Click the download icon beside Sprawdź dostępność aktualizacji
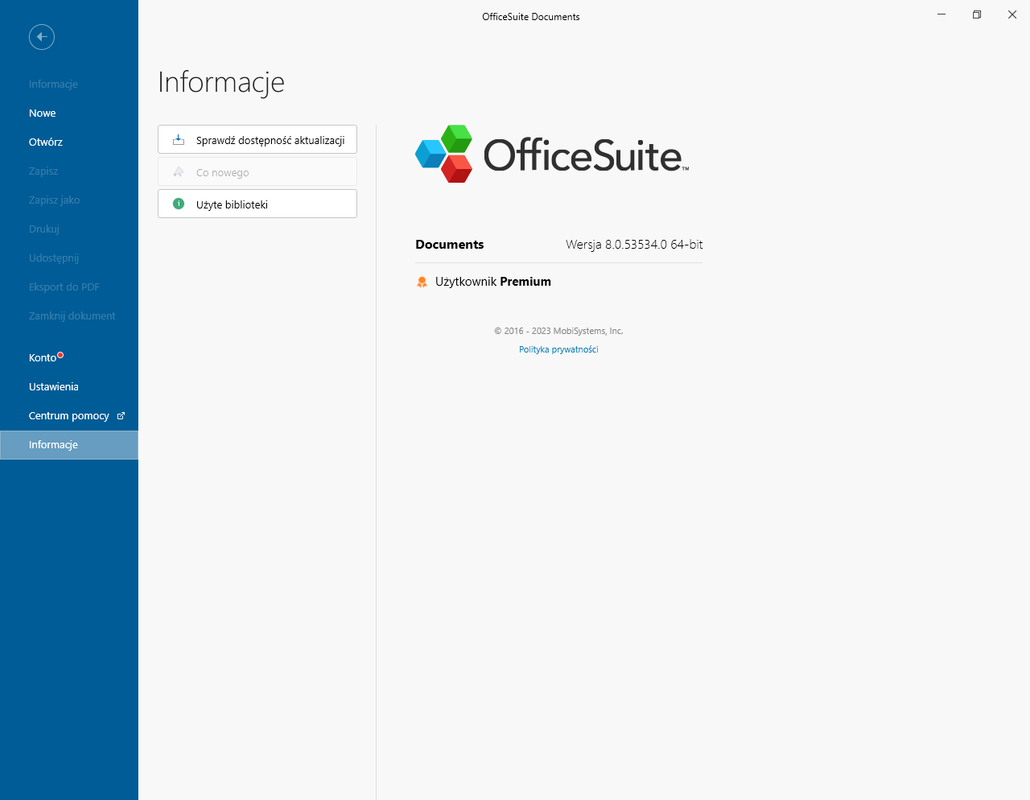The image size is (1030, 800). (x=178, y=140)
